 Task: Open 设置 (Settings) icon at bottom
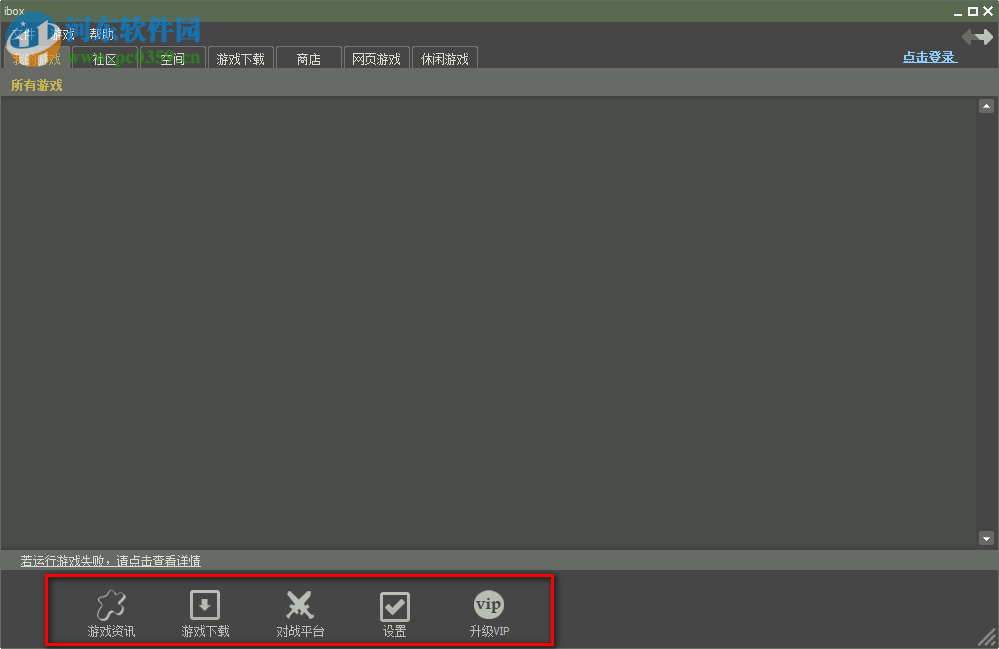tap(394, 611)
